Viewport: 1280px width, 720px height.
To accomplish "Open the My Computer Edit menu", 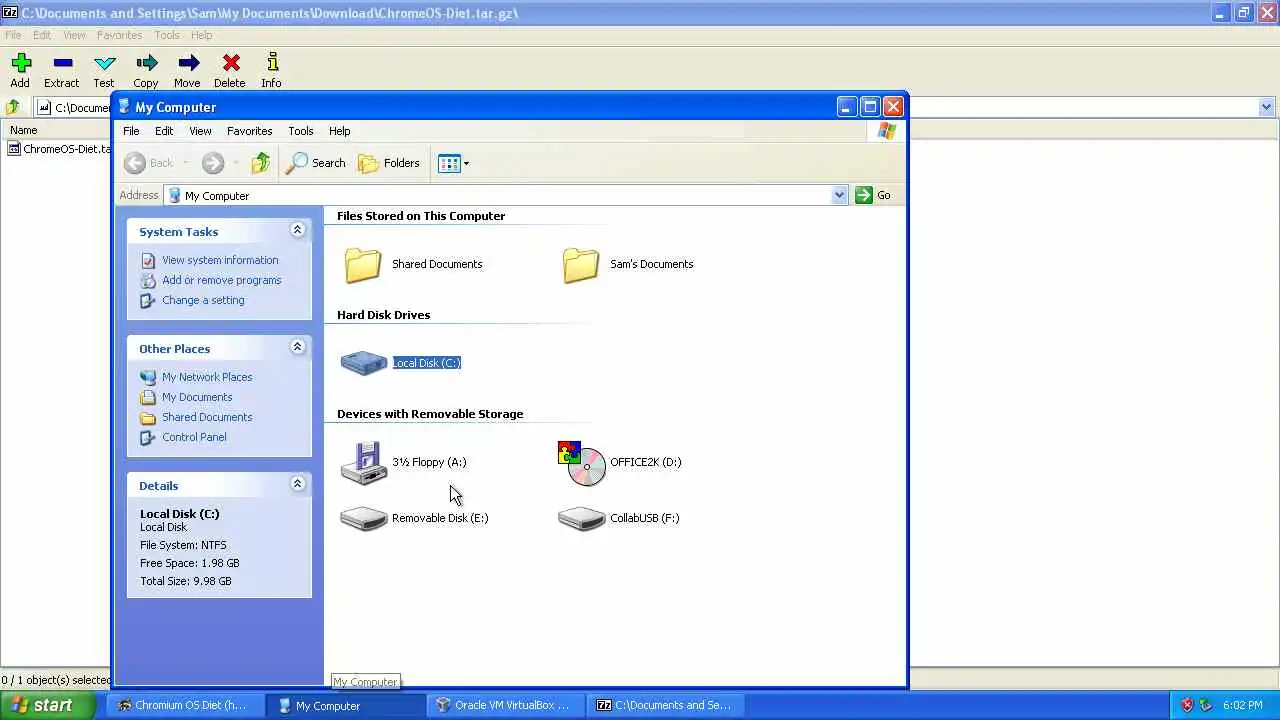I will (164, 131).
